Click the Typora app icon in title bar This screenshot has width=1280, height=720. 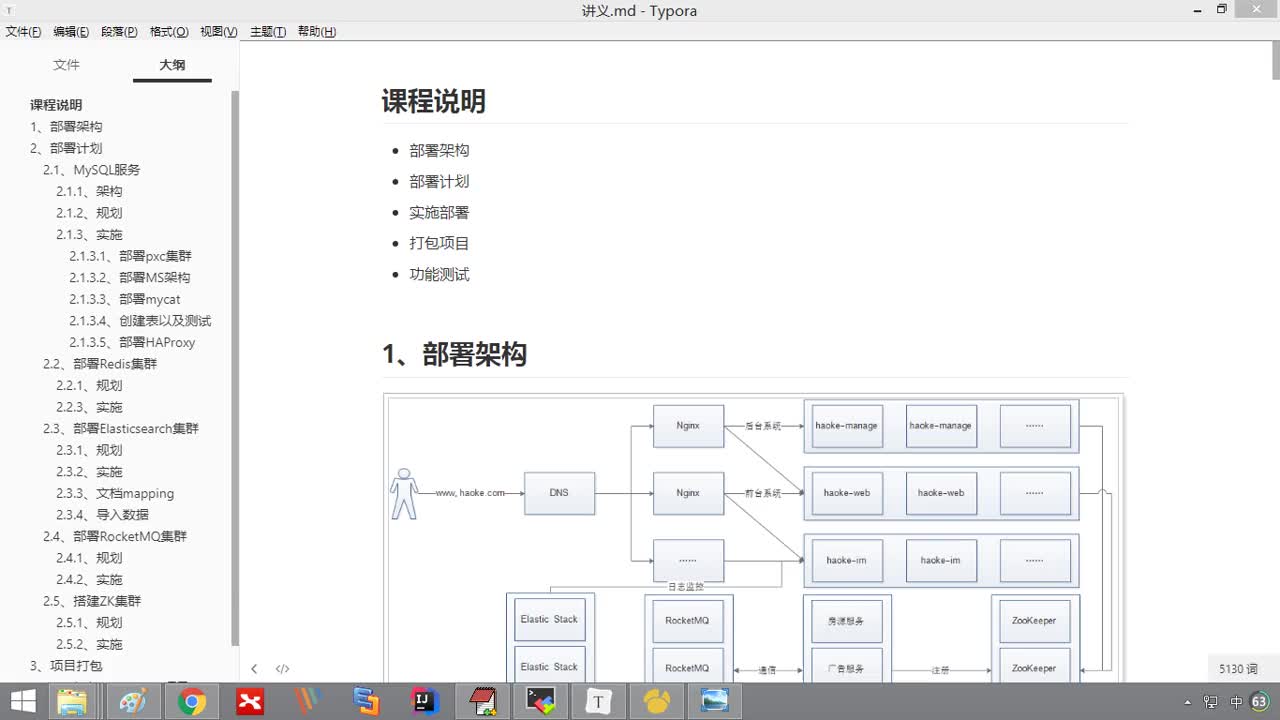(9, 10)
